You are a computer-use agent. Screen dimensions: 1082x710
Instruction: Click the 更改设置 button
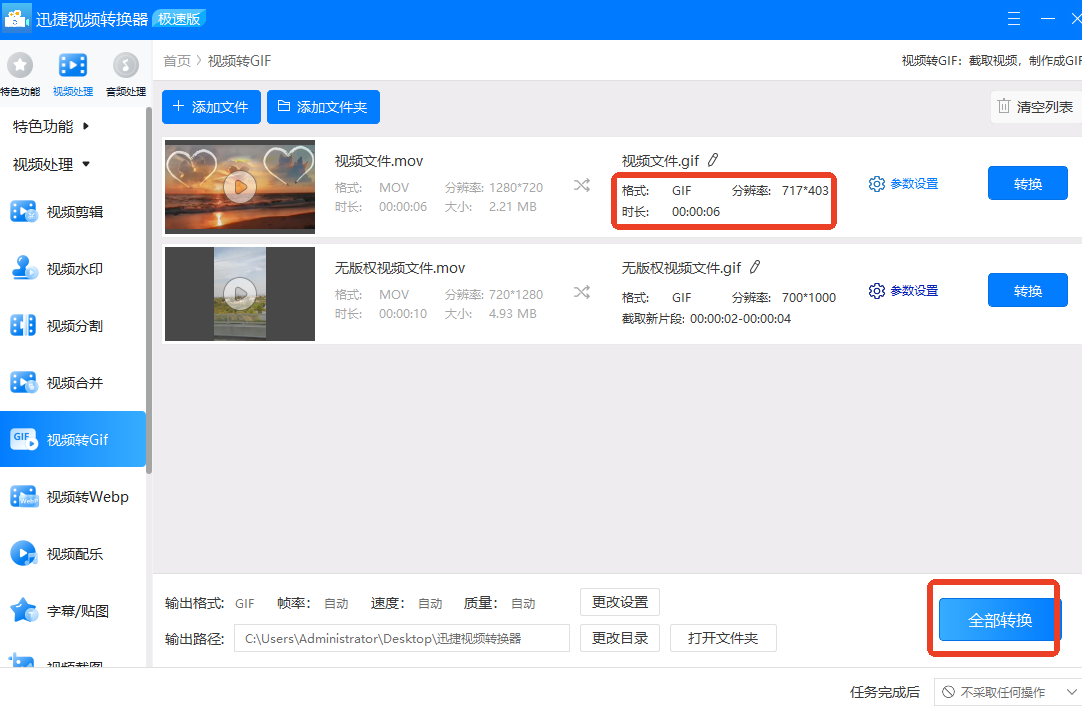[x=620, y=602]
